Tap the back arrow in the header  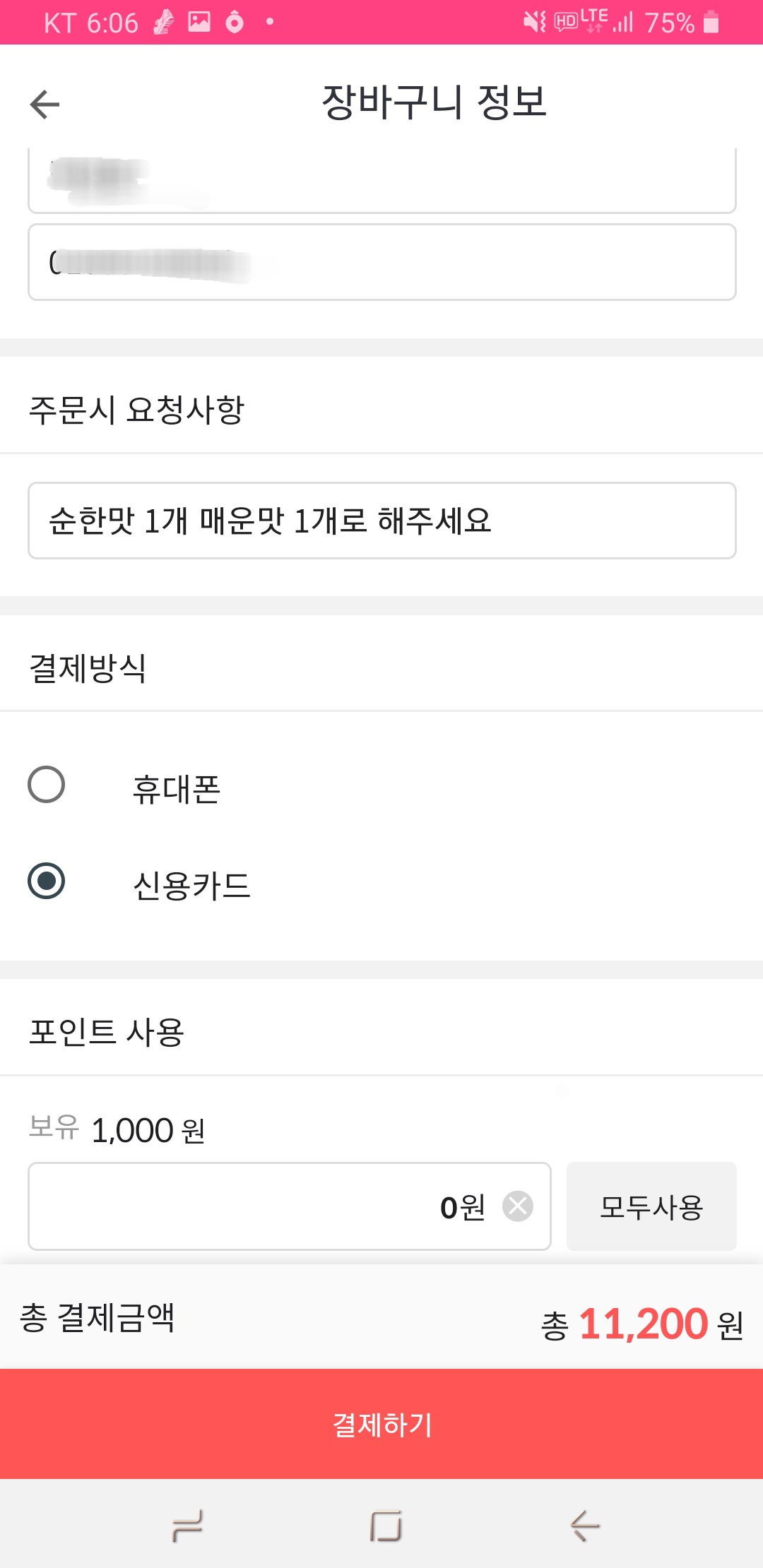(45, 105)
